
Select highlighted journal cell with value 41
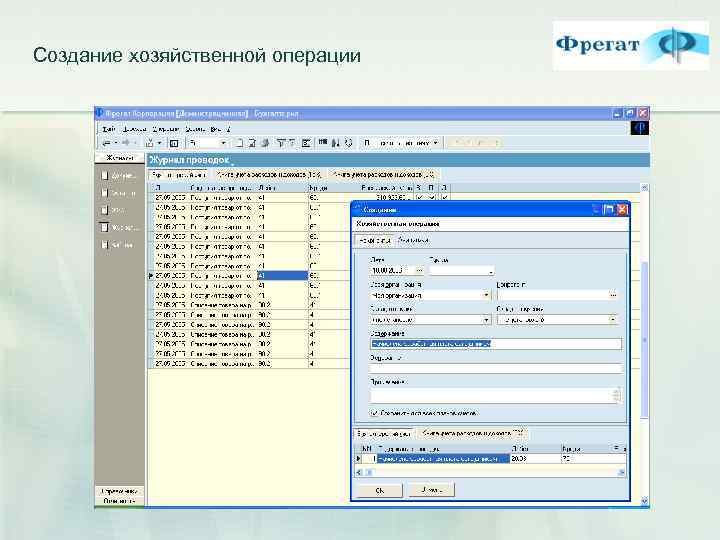coord(282,276)
